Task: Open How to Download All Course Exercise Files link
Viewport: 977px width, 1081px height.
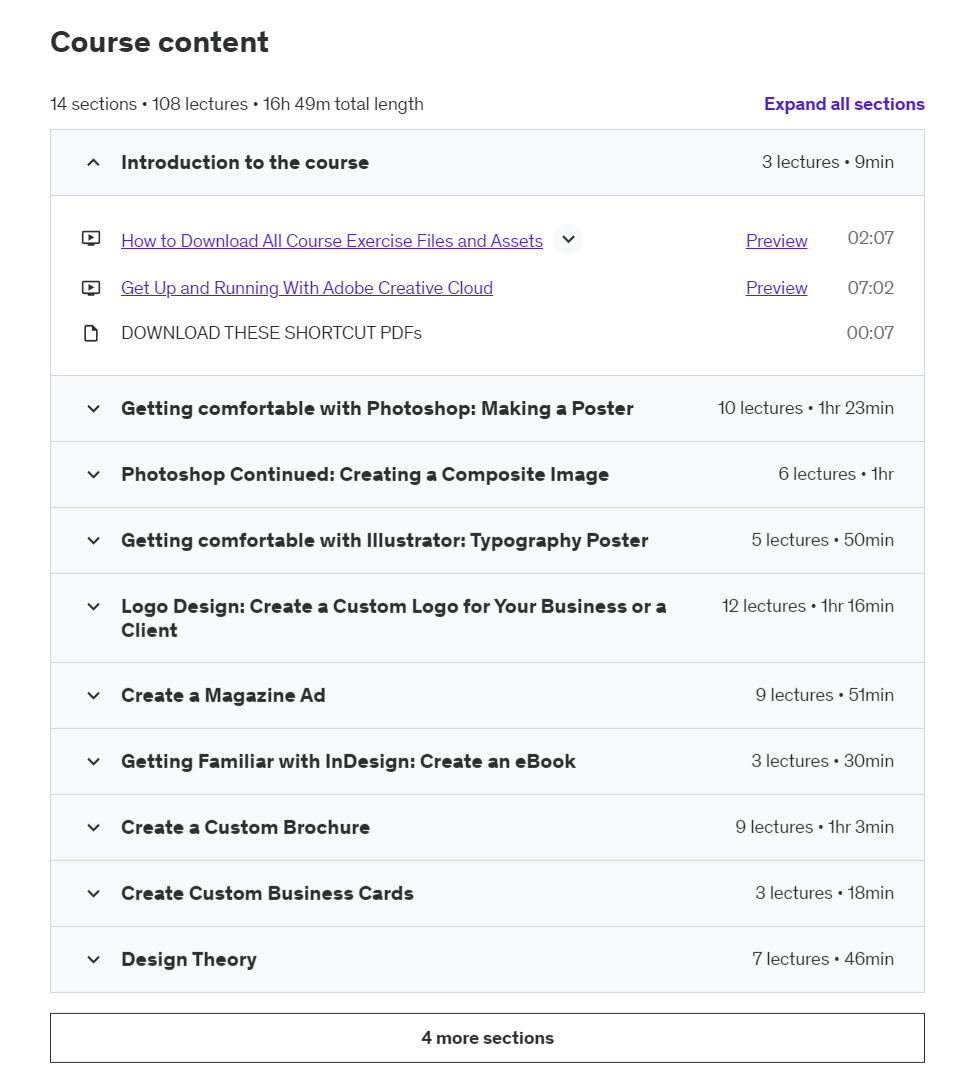Action: (x=332, y=241)
